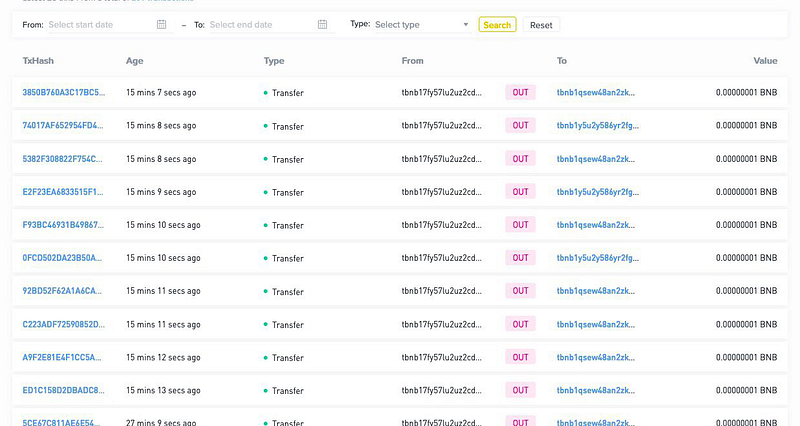
Task: Open transaction hash C223ADF72590852D
Action: click(63, 324)
